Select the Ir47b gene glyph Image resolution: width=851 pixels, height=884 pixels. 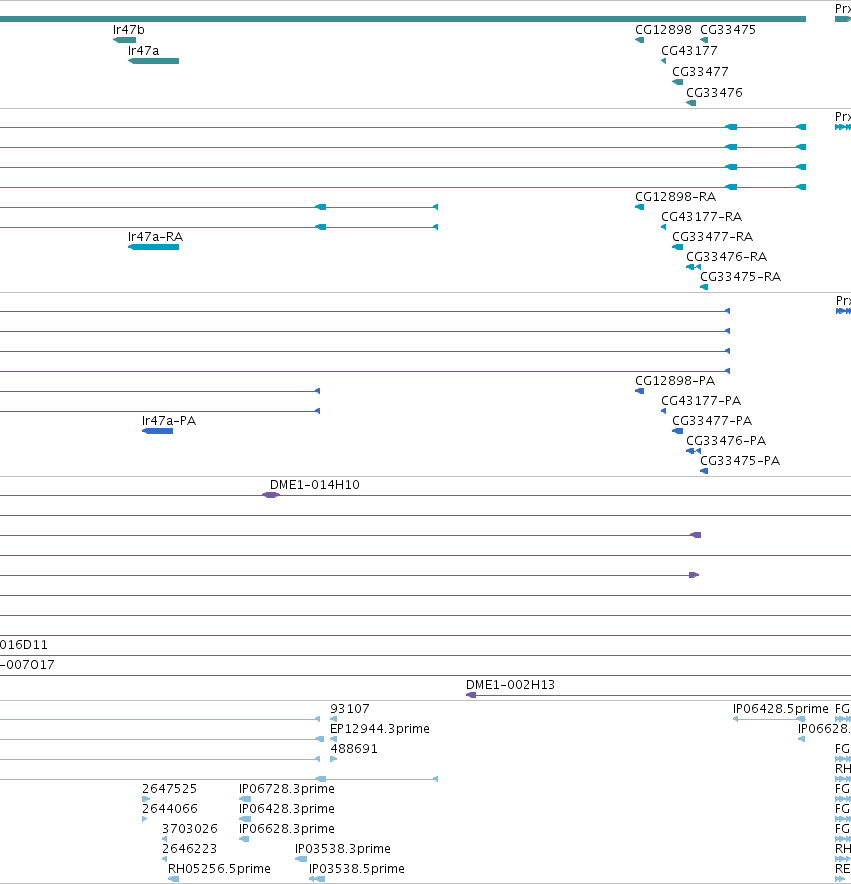pos(125,40)
